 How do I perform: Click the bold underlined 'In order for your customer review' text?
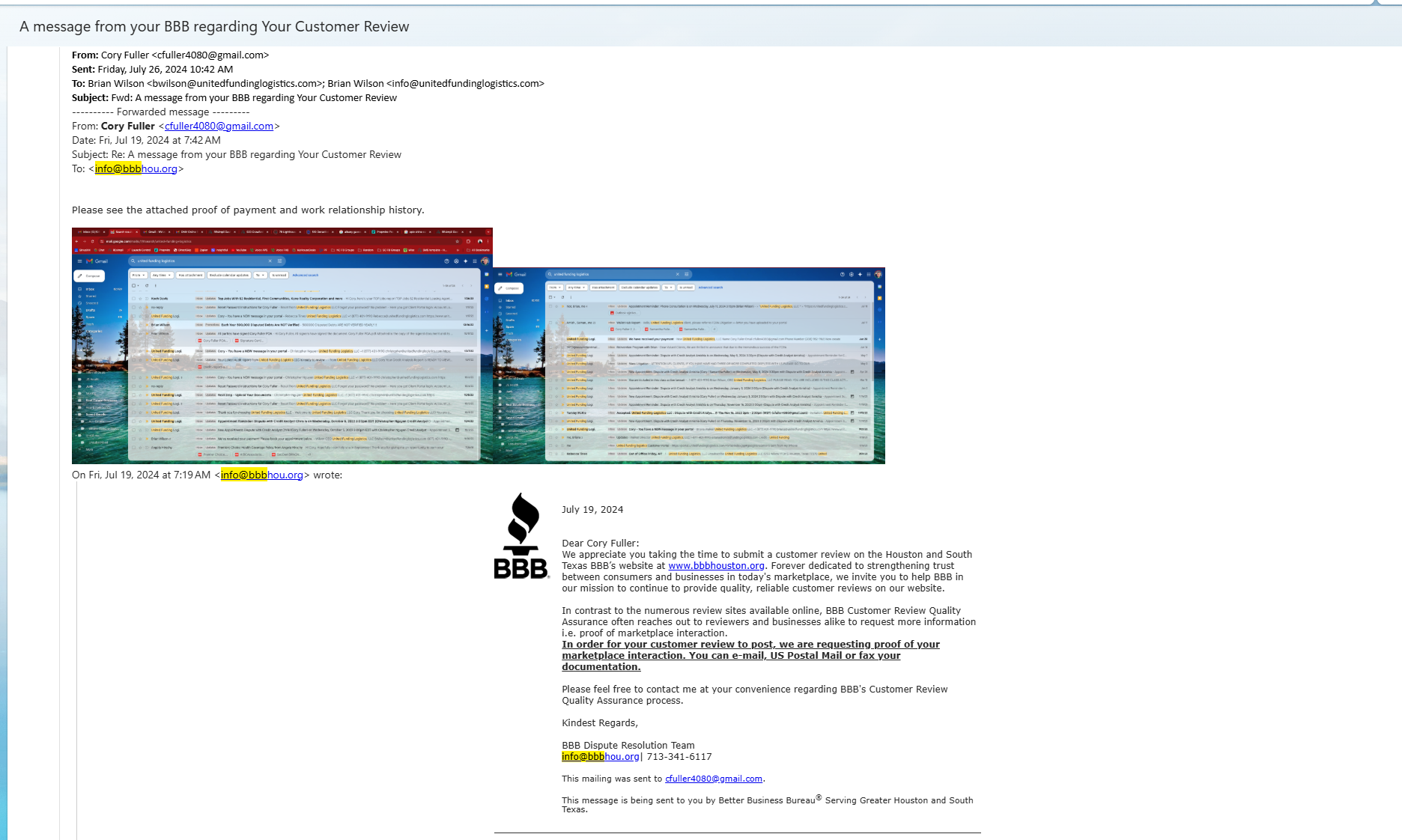[x=750, y=656]
